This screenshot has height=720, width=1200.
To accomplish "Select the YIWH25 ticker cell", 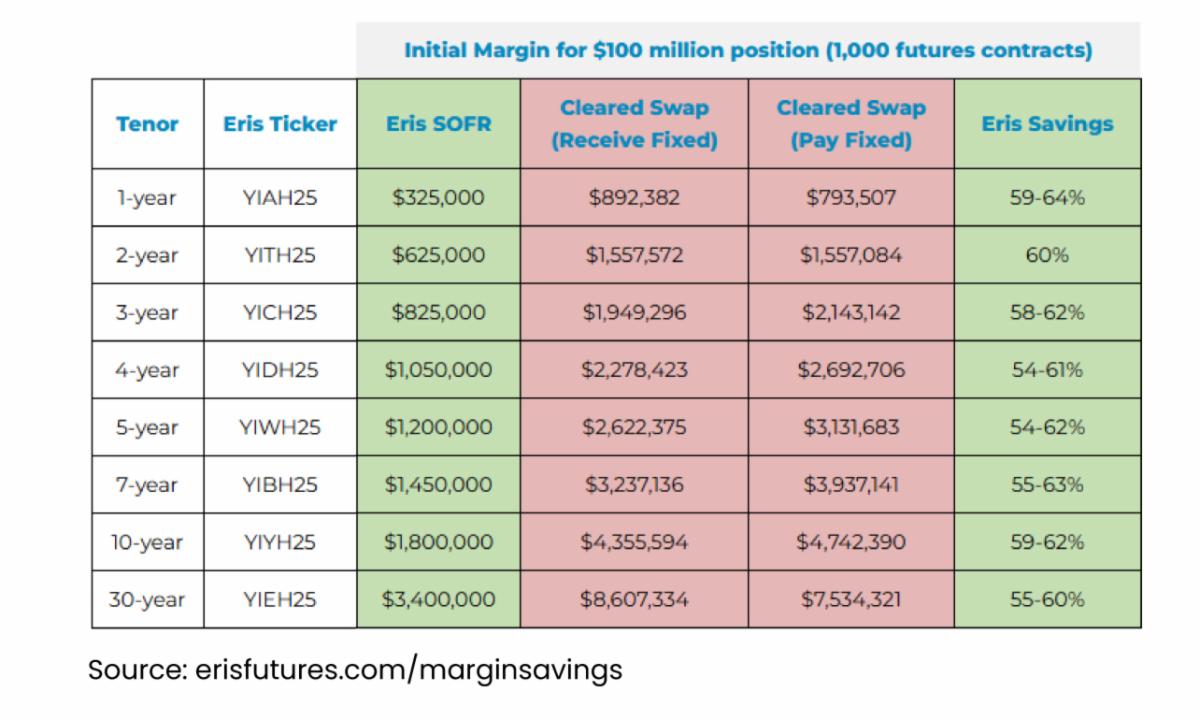I will click(x=280, y=428).
